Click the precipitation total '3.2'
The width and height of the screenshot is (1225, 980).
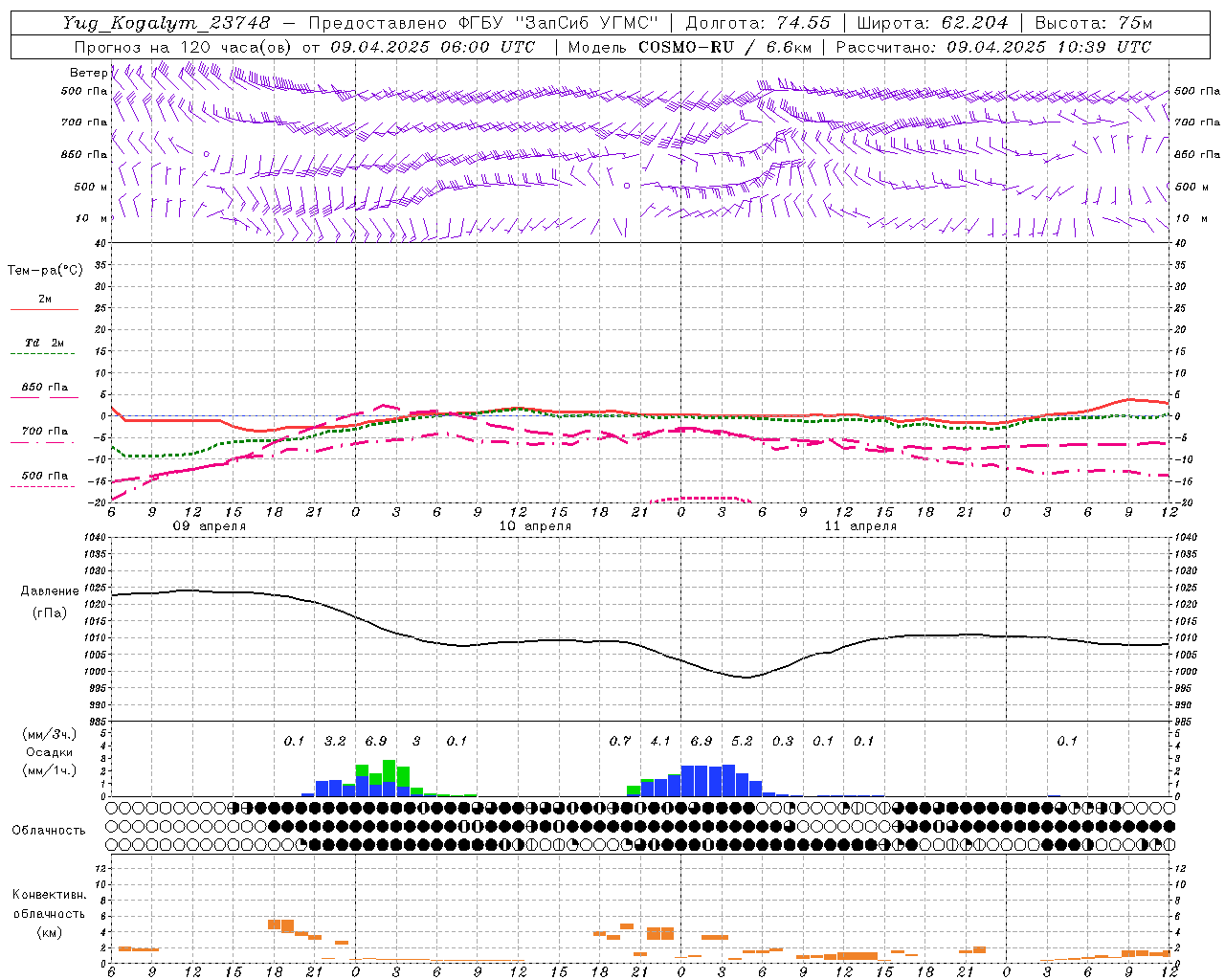point(335,742)
